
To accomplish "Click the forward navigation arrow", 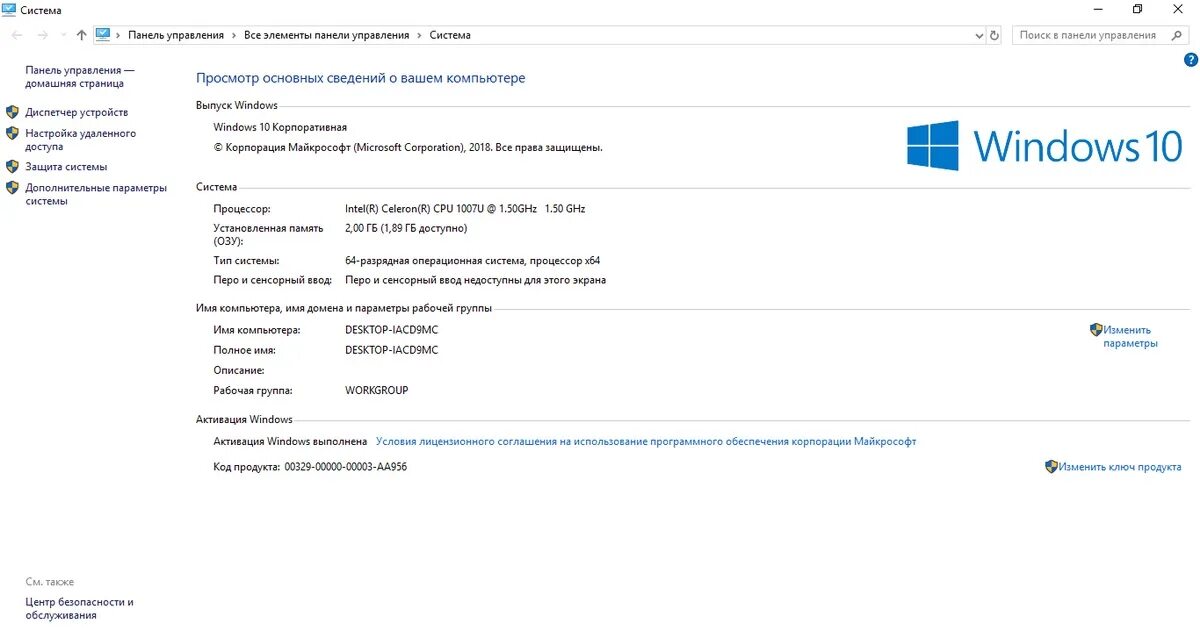I will point(42,35).
